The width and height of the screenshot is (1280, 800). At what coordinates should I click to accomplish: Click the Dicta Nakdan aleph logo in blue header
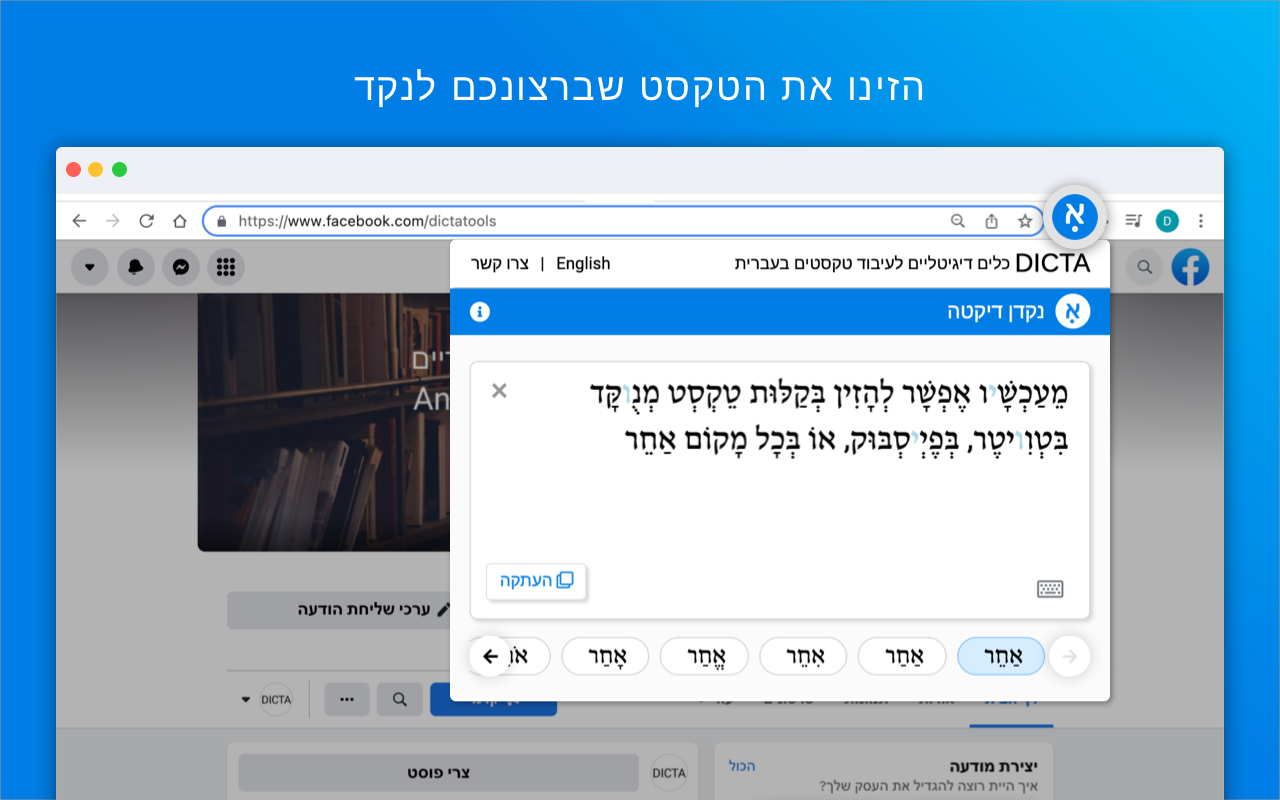[1073, 312]
